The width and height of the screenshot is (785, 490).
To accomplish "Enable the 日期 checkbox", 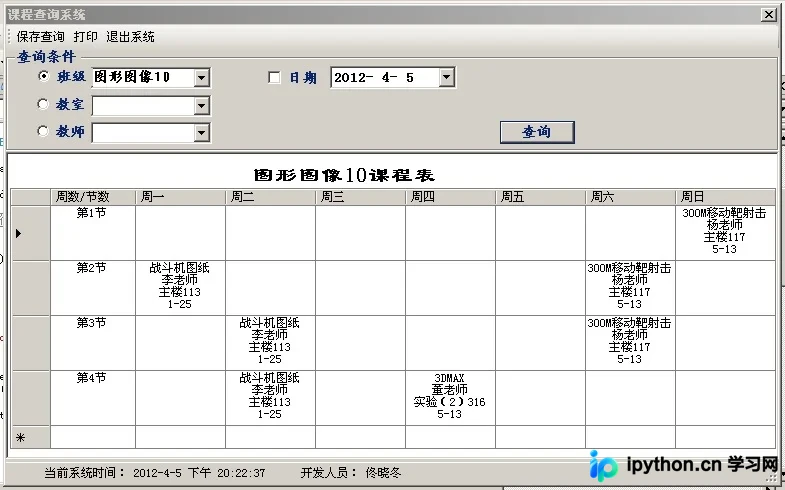I will tap(274, 78).
